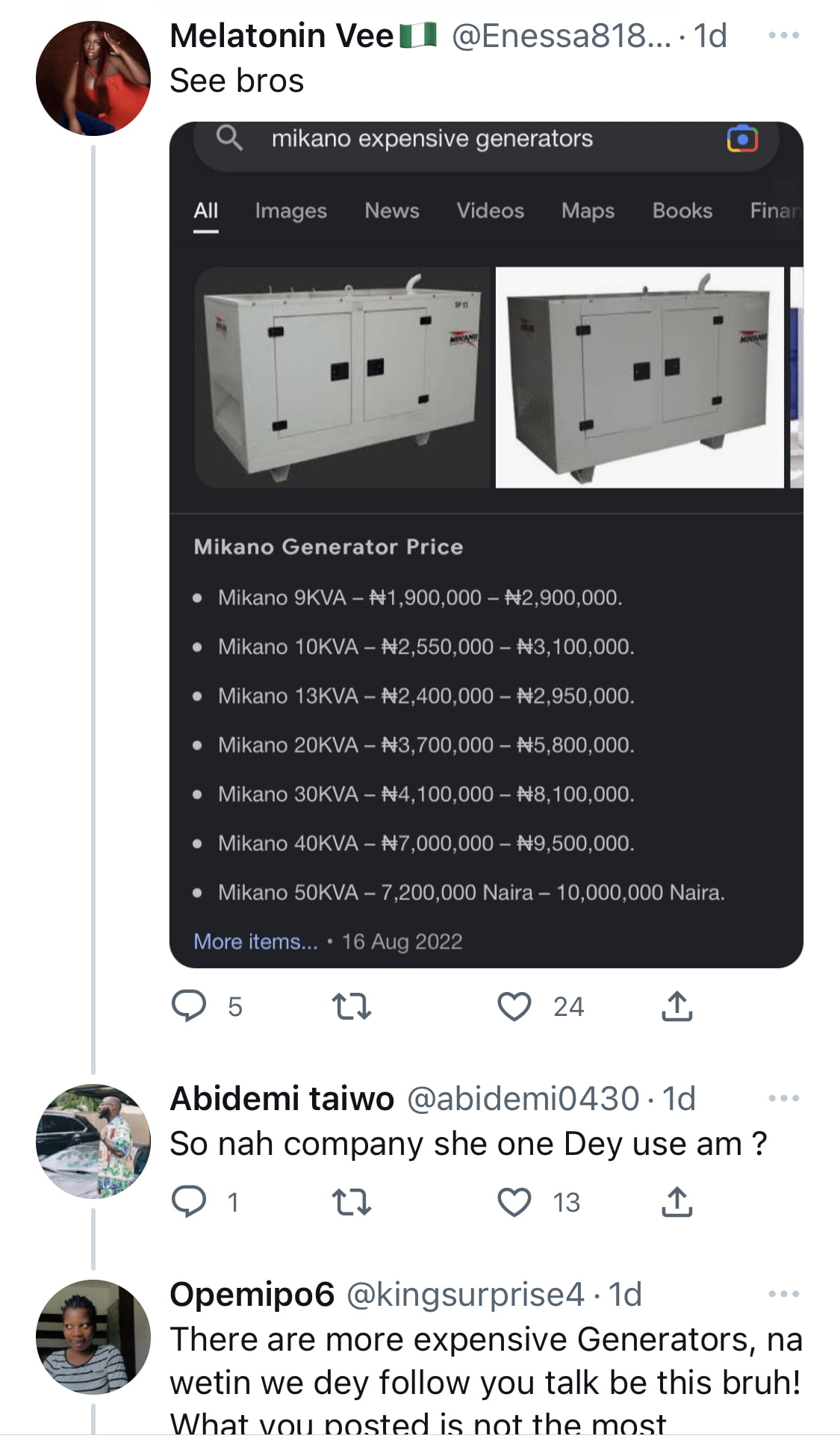Open the attached Mikano generator screenshot
This screenshot has width=840, height=1453.
pos(486,545)
